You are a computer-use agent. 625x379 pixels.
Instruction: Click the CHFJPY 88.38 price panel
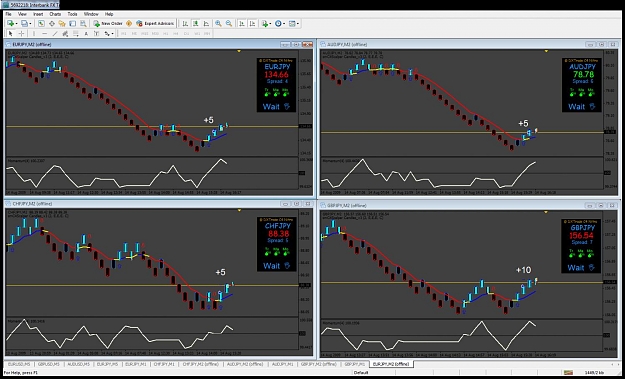point(277,244)
